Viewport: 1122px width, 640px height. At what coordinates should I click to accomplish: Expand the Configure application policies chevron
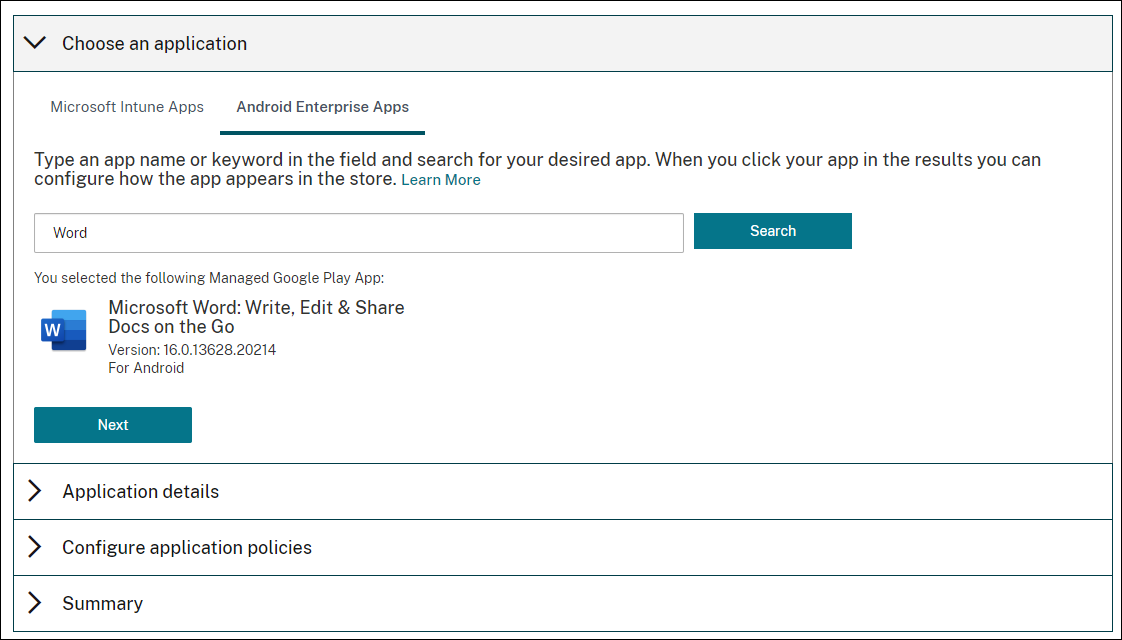35,547
